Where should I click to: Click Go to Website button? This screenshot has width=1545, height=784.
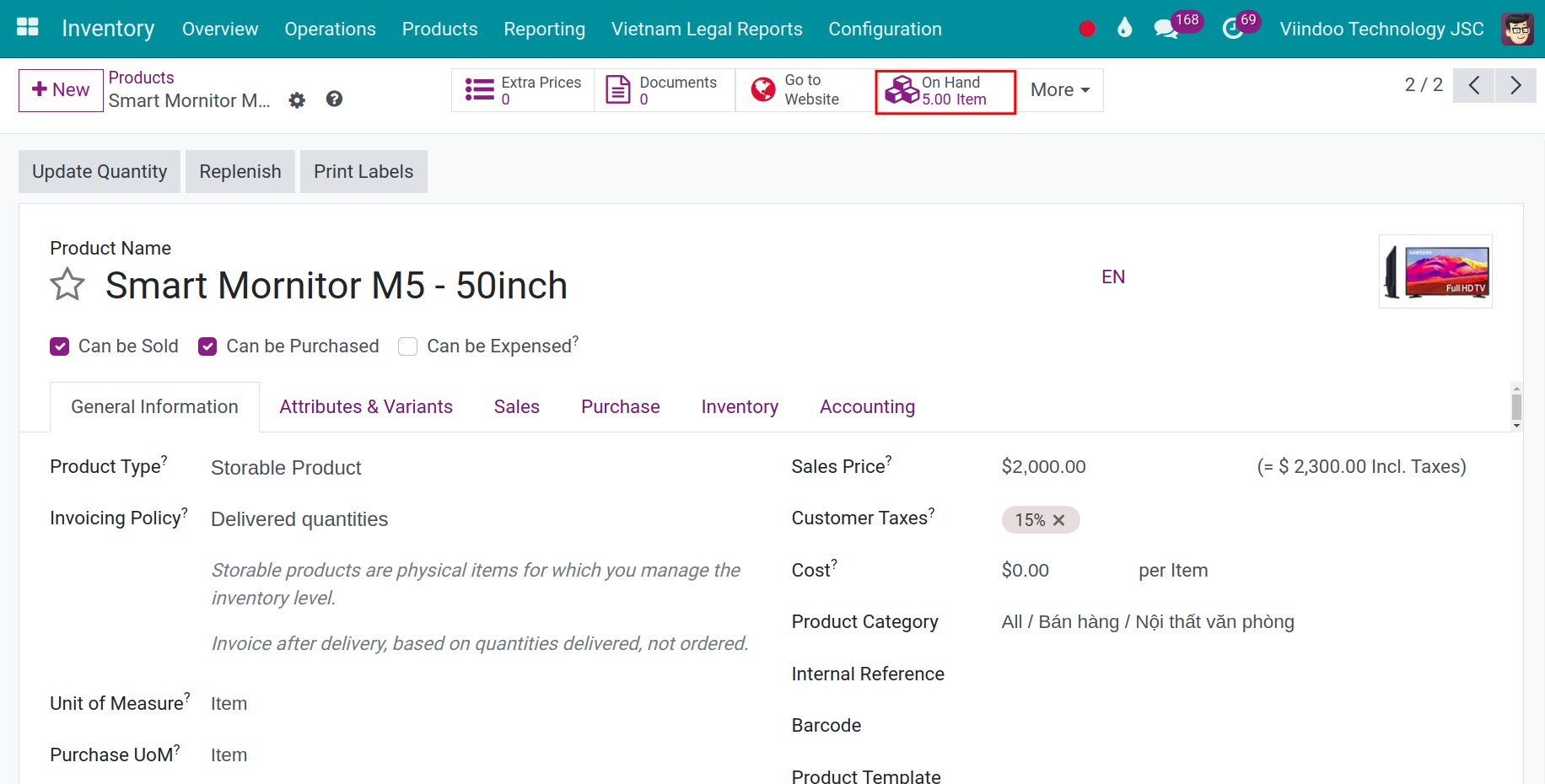tap(805, 90)
